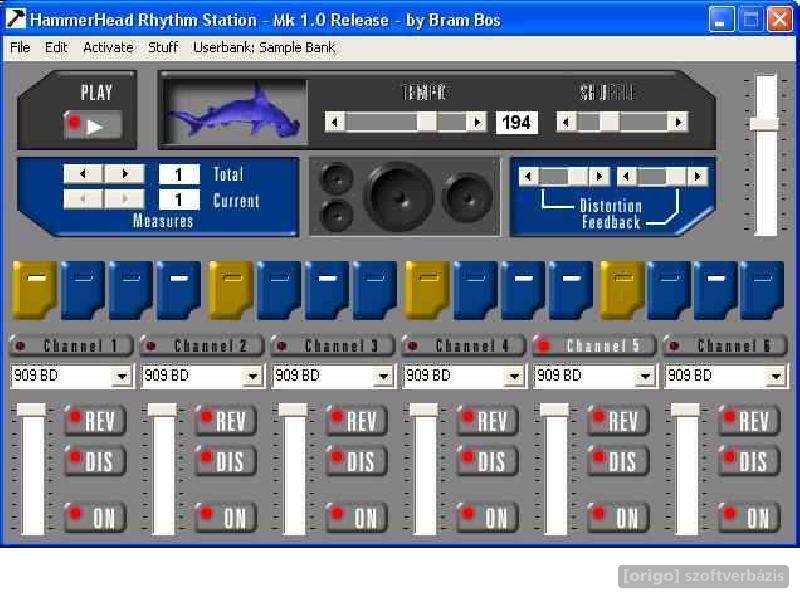800x600 pixels.
Task: Toggle the yellow step pad 5
Action: pyautogui.click(x=231, y=290)
